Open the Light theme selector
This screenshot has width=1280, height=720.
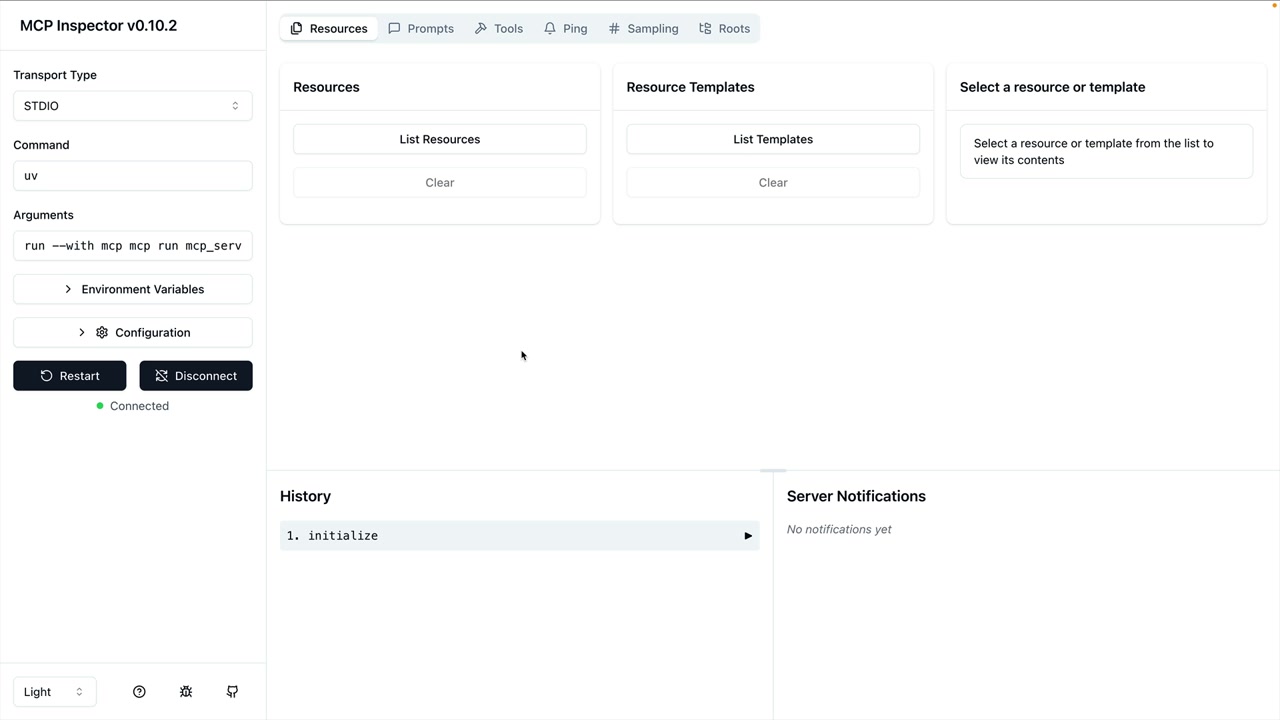[54, 692]
